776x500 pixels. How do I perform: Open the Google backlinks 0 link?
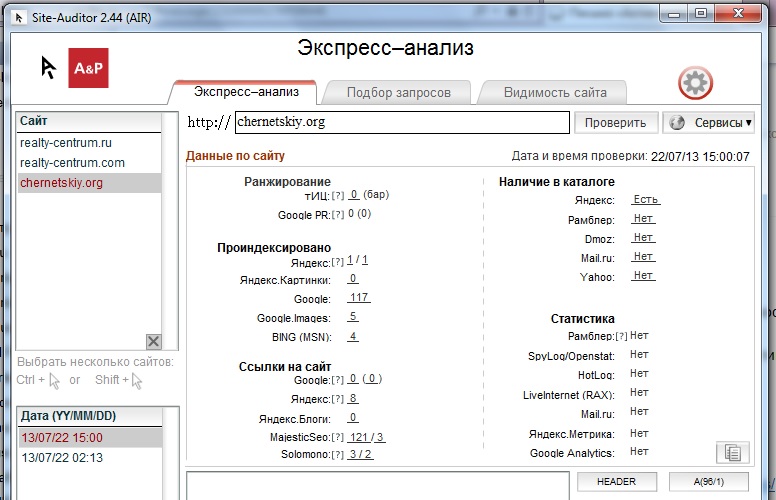click(353, 379)
